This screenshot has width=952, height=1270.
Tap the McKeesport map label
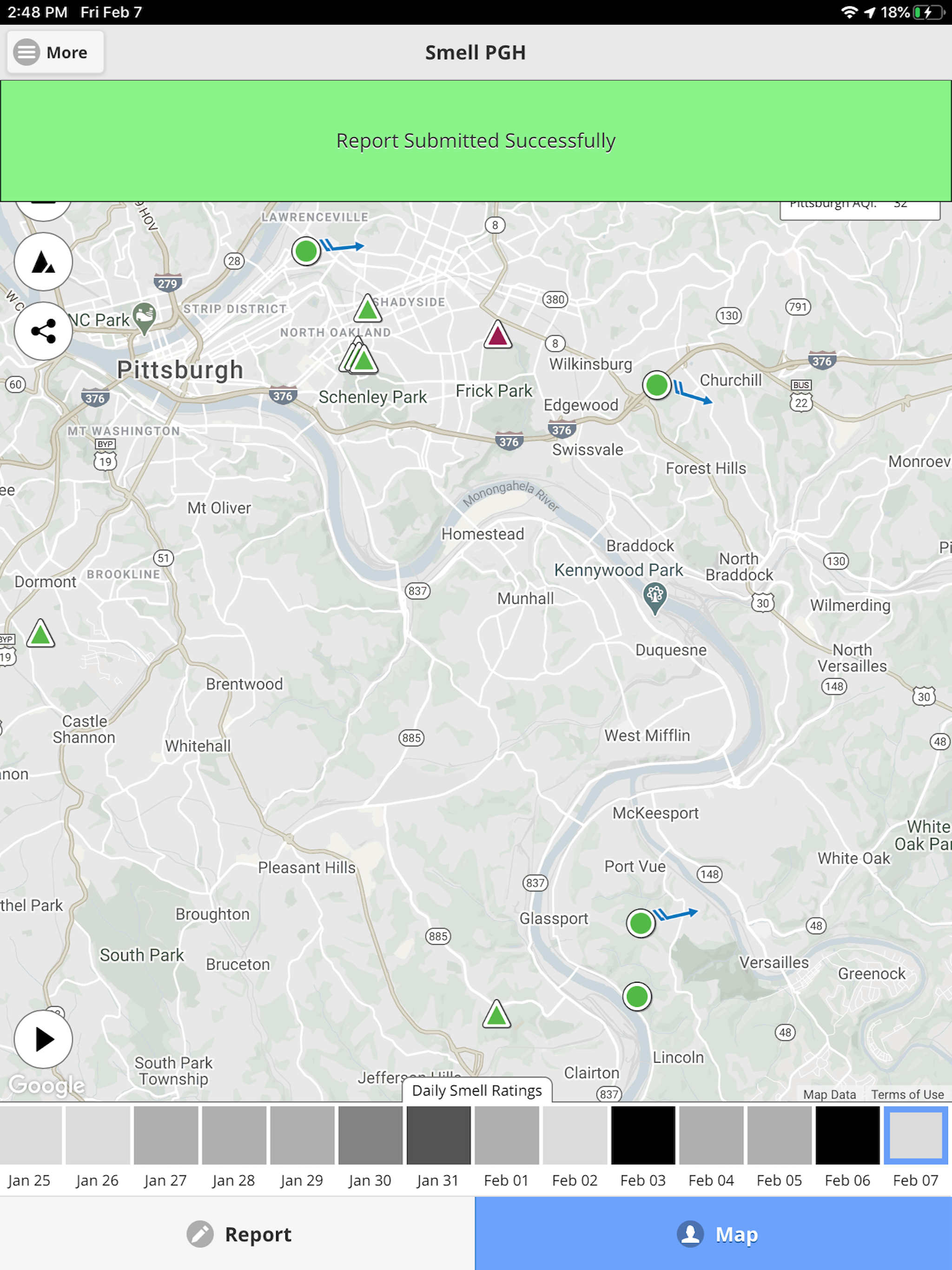pos(656,813)
